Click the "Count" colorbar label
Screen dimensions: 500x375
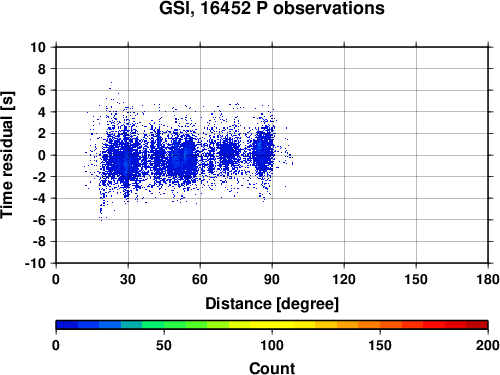[x=272, y=368]
